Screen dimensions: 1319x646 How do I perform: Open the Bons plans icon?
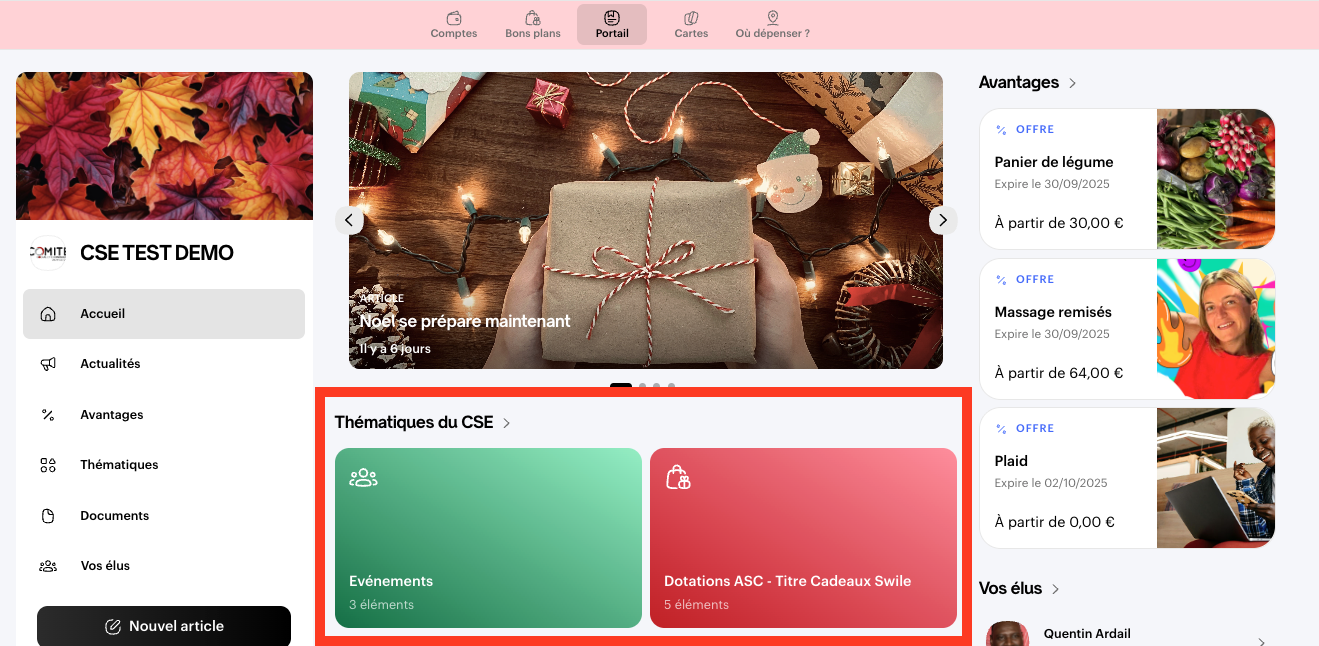click(533, 18)
